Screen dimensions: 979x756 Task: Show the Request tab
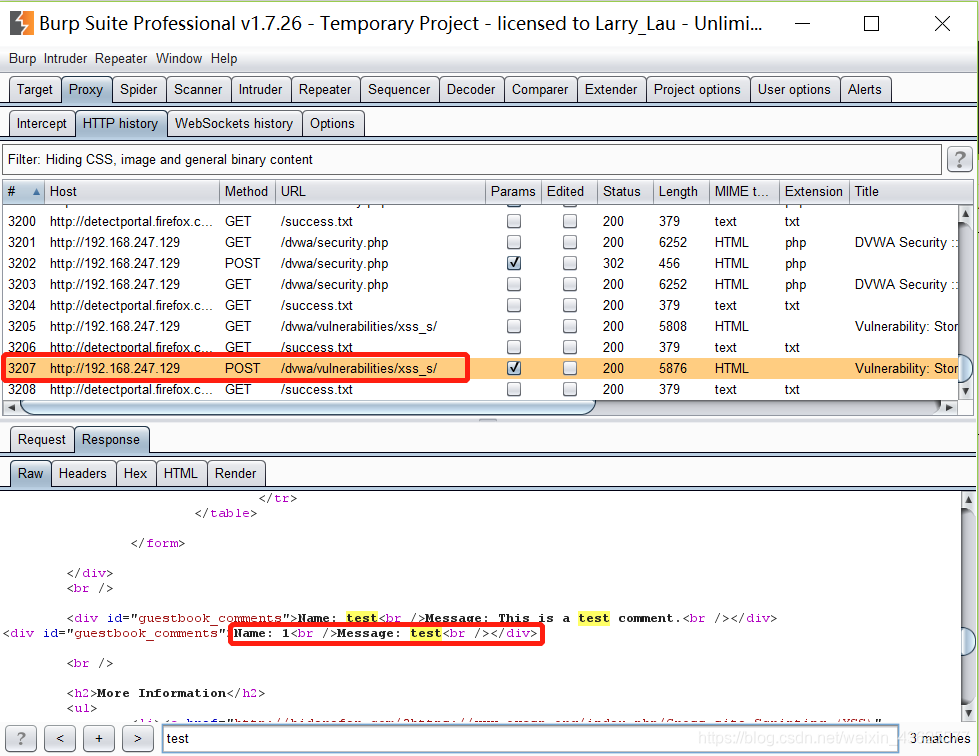coord(42,439)
